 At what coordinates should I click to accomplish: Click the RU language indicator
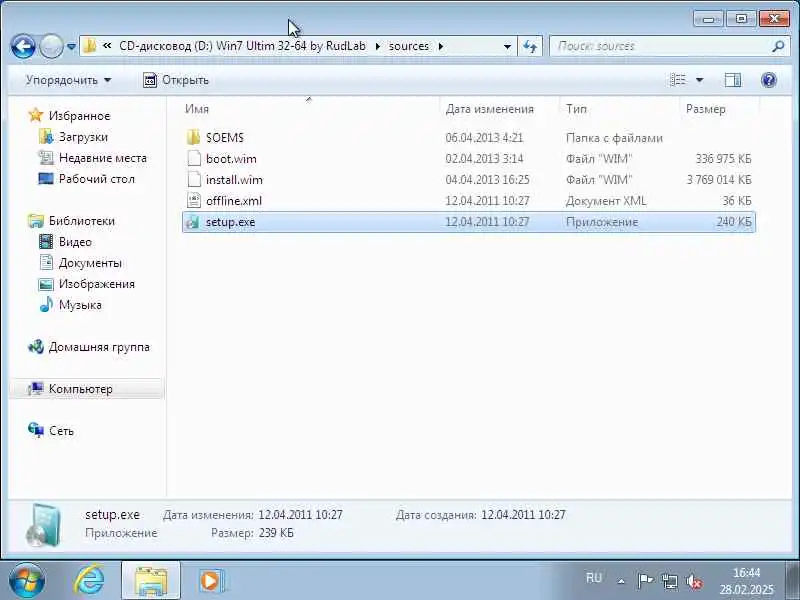(x=593, y=578)
